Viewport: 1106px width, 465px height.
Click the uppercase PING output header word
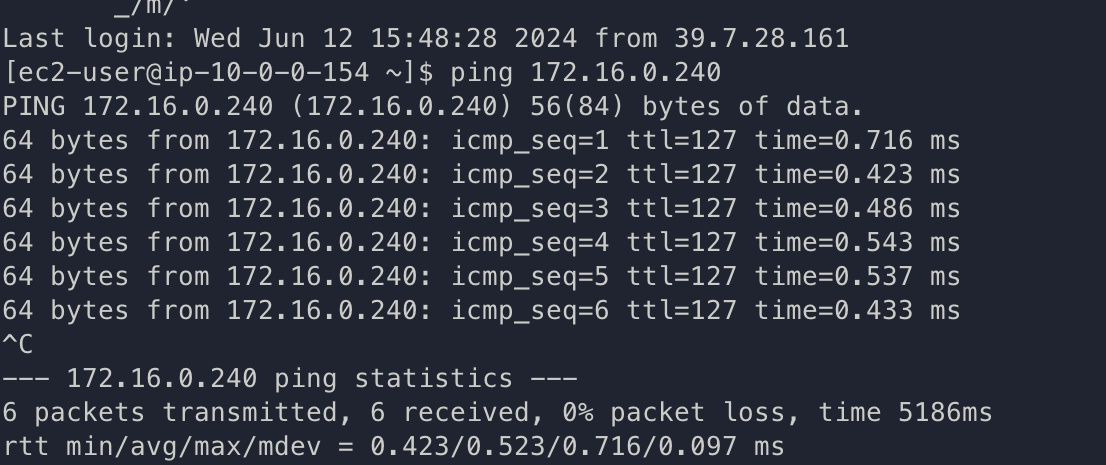[34, 107]
